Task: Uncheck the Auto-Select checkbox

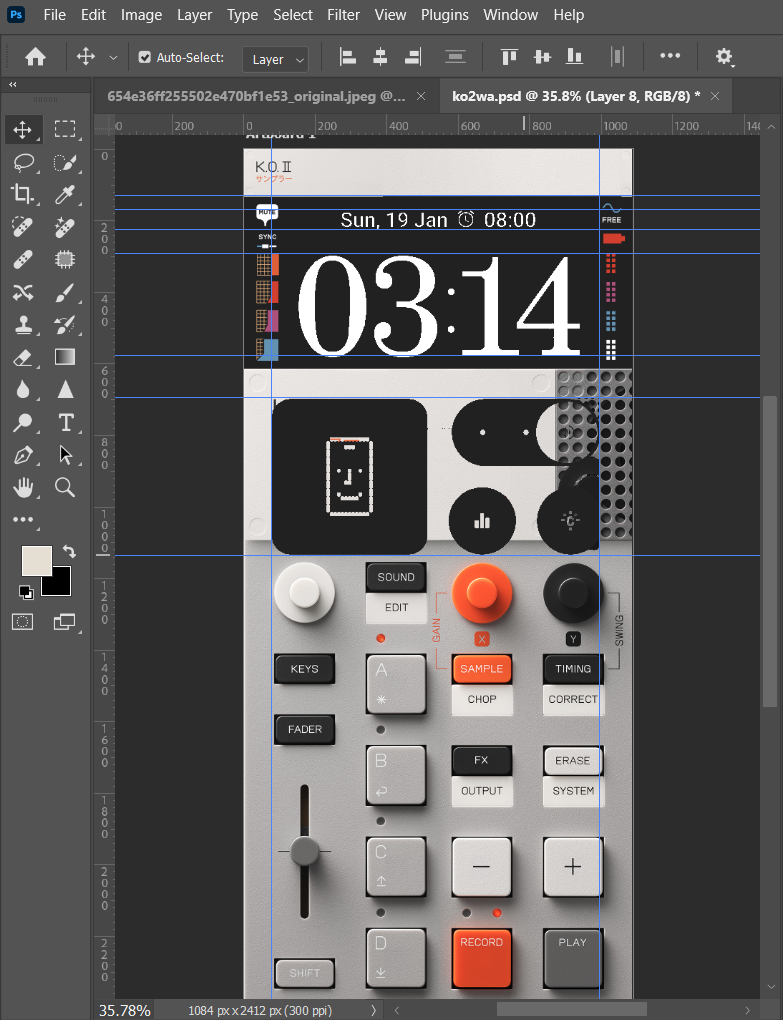Action: (x=145, y=58)
